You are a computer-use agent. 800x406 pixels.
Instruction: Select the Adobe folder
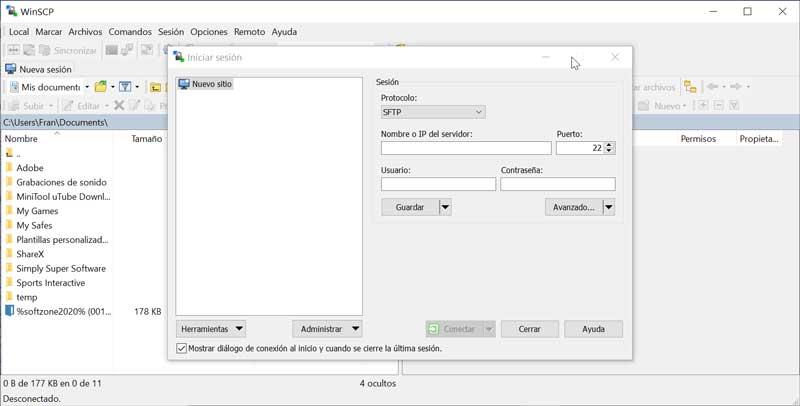click(30, 168)
